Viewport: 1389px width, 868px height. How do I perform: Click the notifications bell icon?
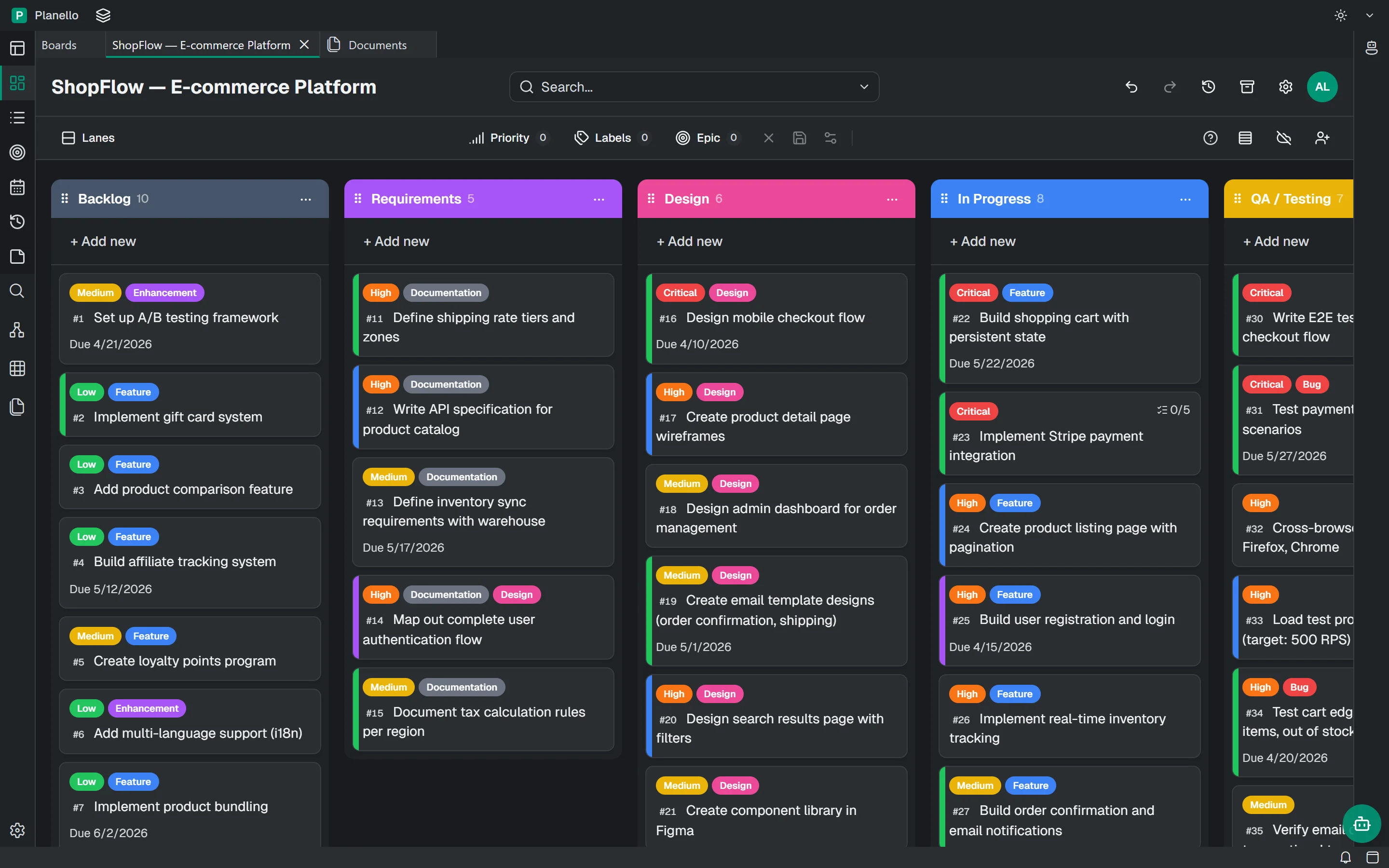pyautogui.click(x=1346, y=857)
